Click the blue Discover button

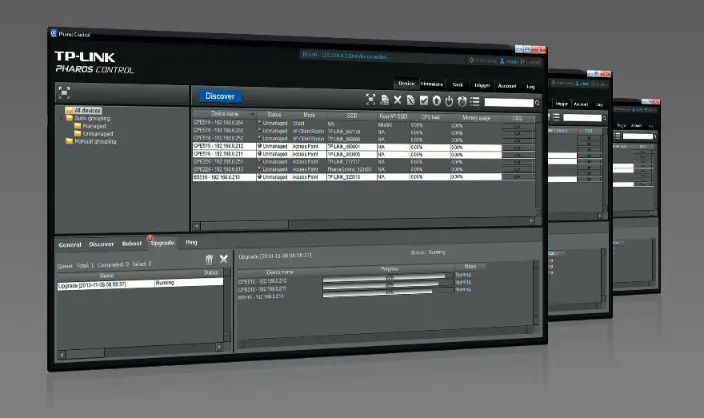(x=220, y=96)
